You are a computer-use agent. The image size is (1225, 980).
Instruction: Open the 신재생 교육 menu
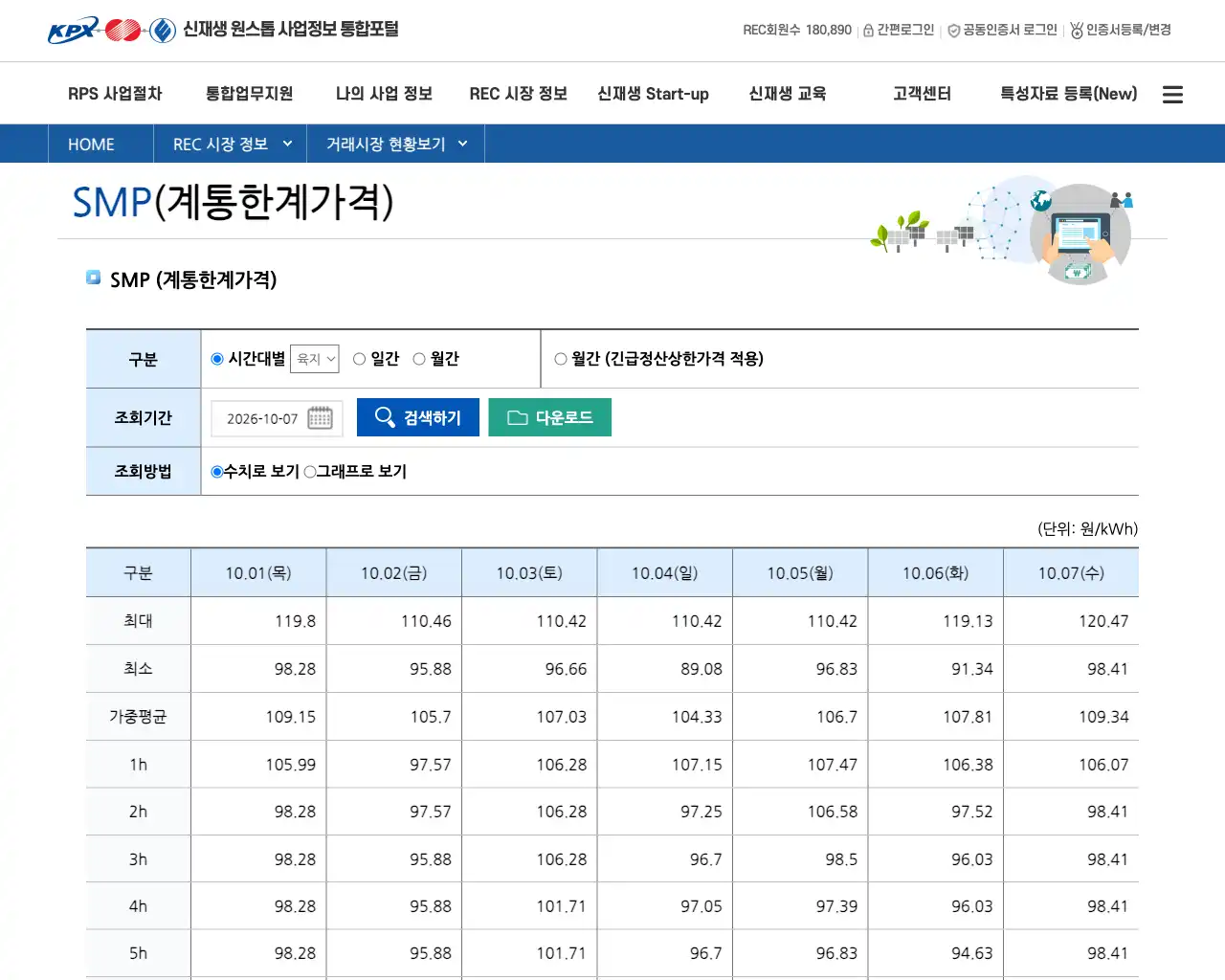(x=788, y=94)
